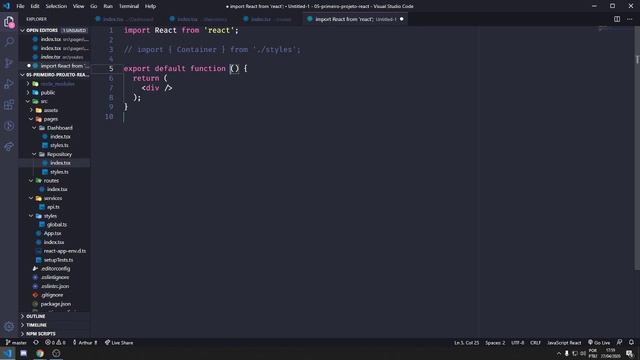
Task: Collapse the routes folder
Action: 31,180
